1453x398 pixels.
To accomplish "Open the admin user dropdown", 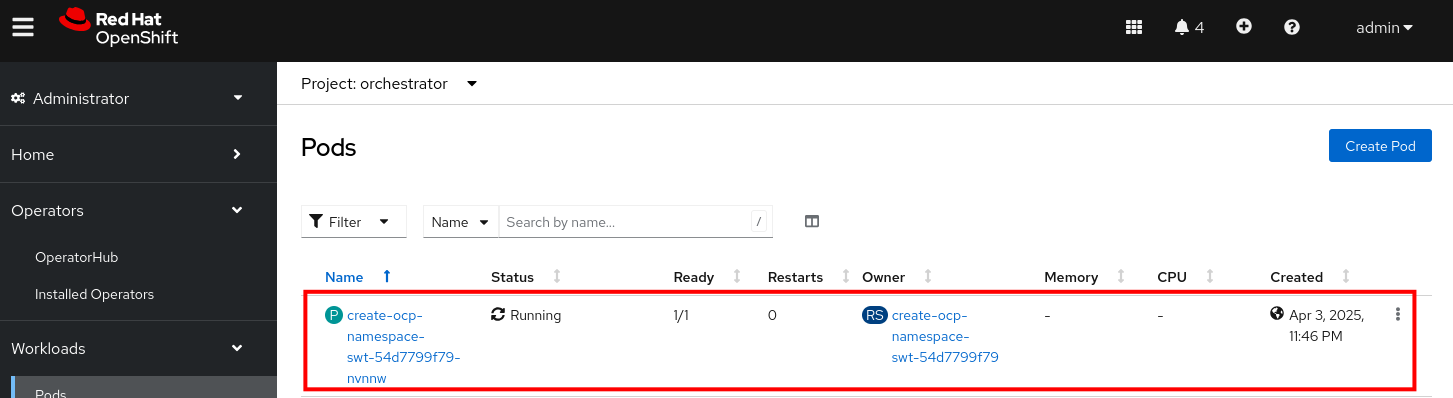I will (1384, 28).
